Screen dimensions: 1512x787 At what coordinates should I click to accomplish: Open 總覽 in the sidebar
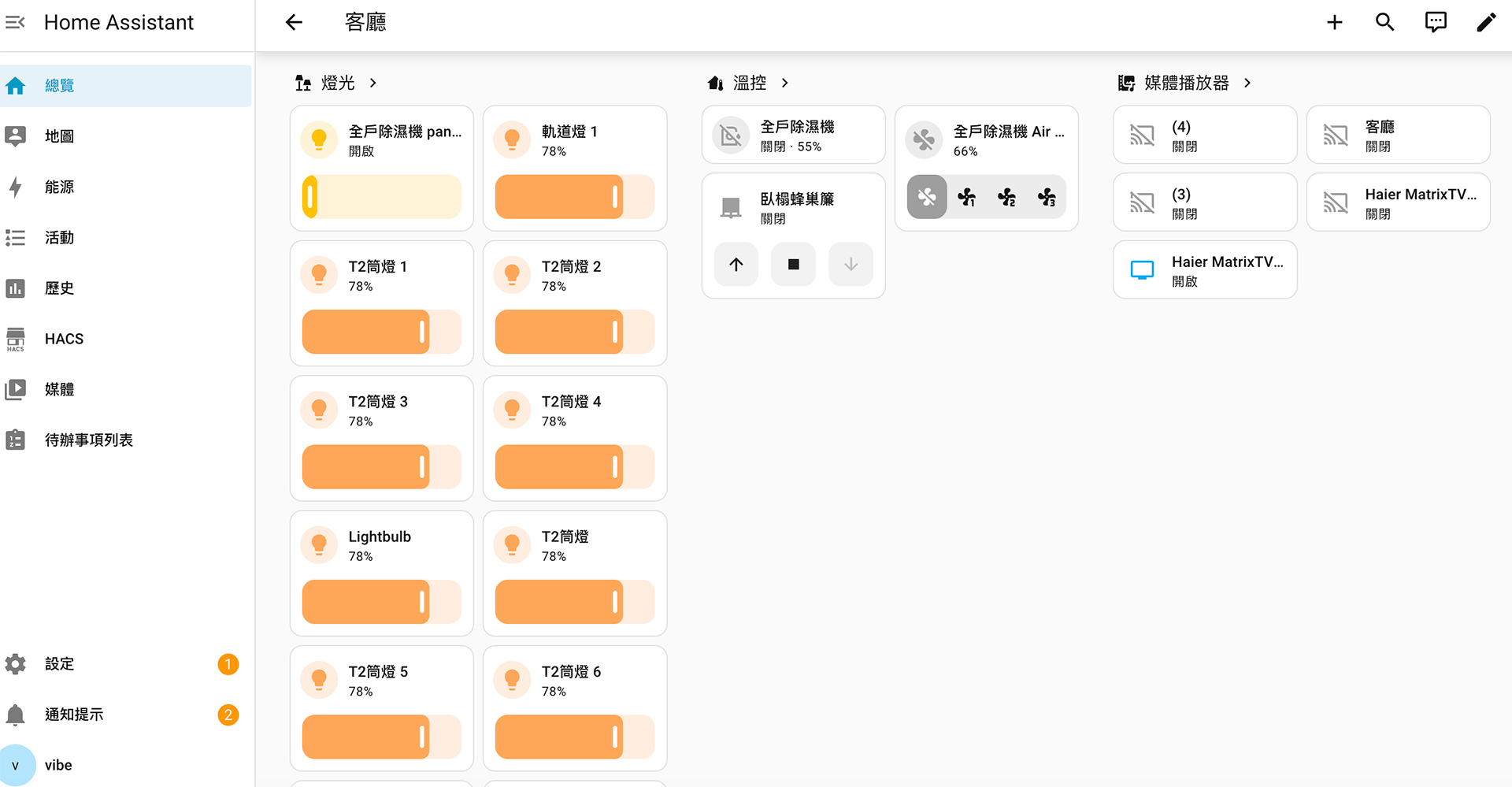coord(126,86)
